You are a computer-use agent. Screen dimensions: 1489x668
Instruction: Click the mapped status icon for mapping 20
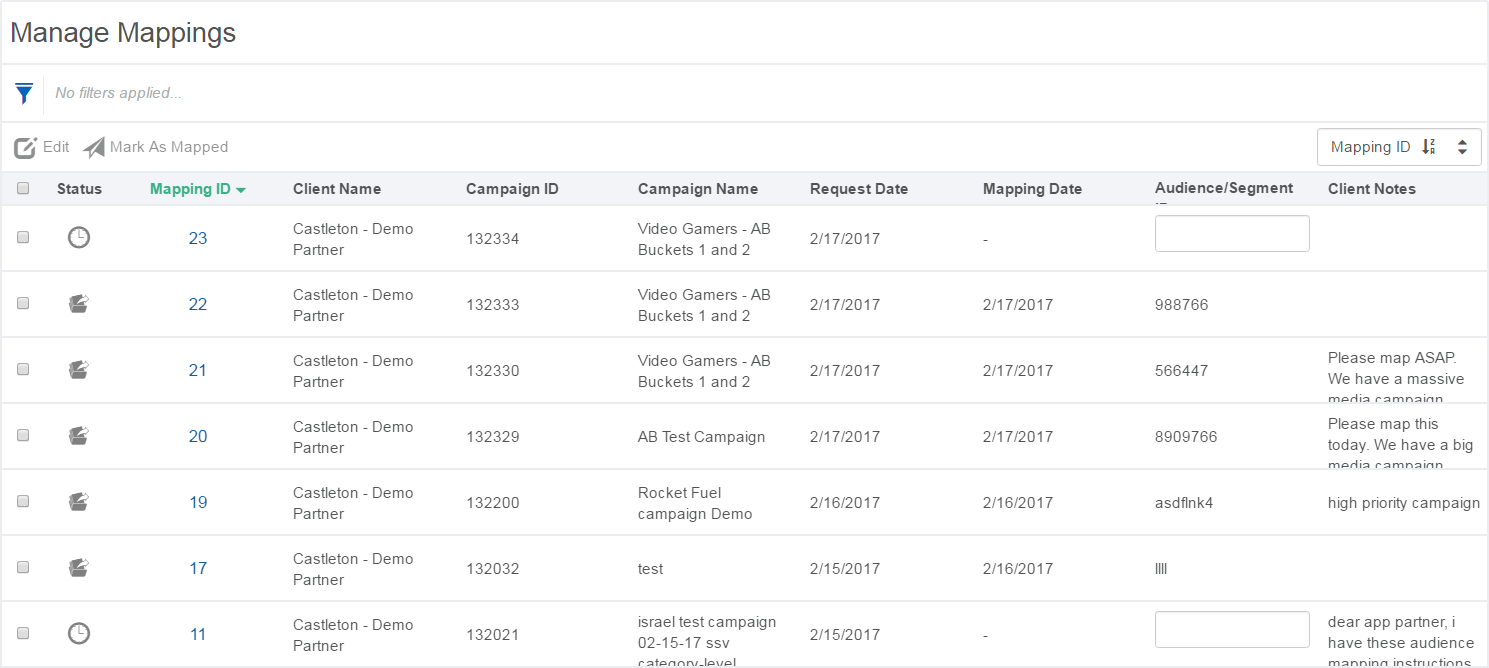point(78,436)
